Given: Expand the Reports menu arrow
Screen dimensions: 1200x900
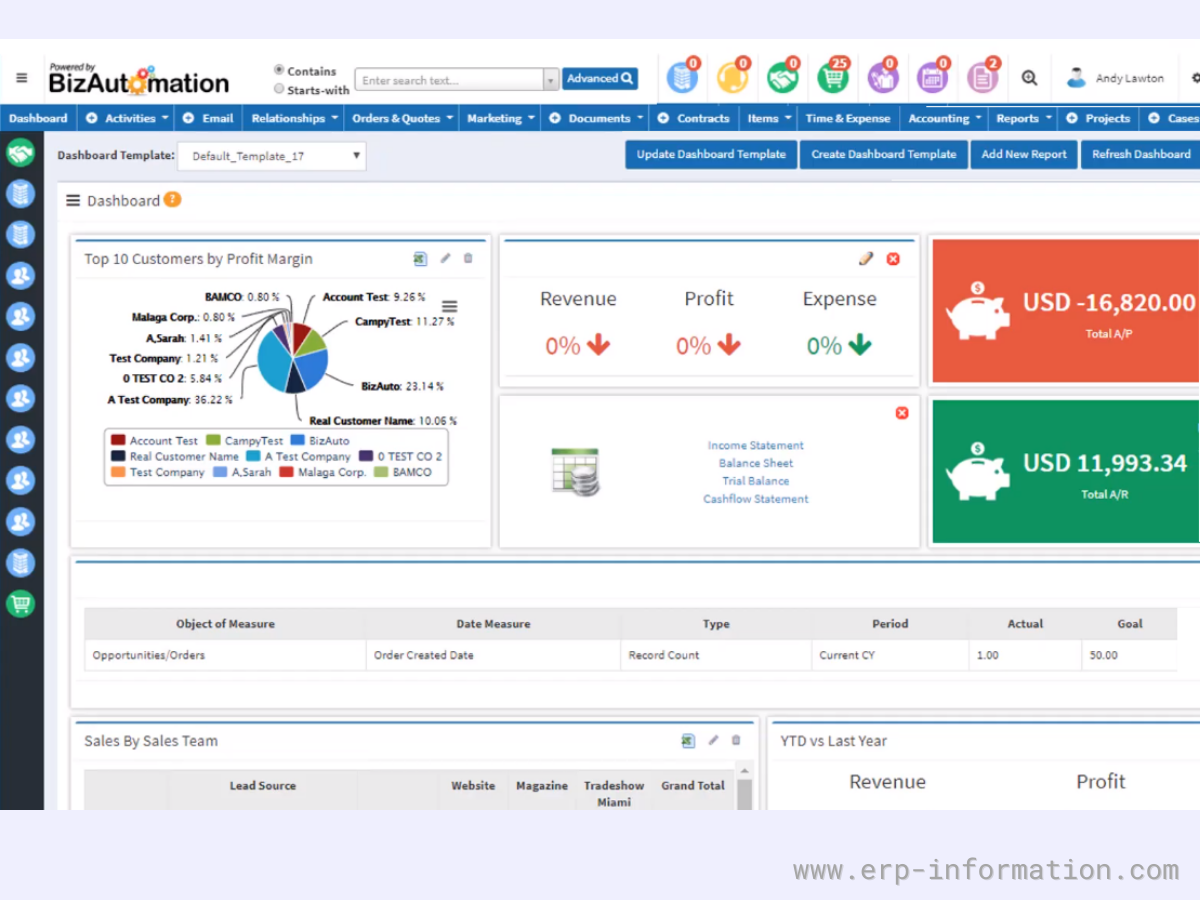Looking at the screenshot, I should [1048, 118].
